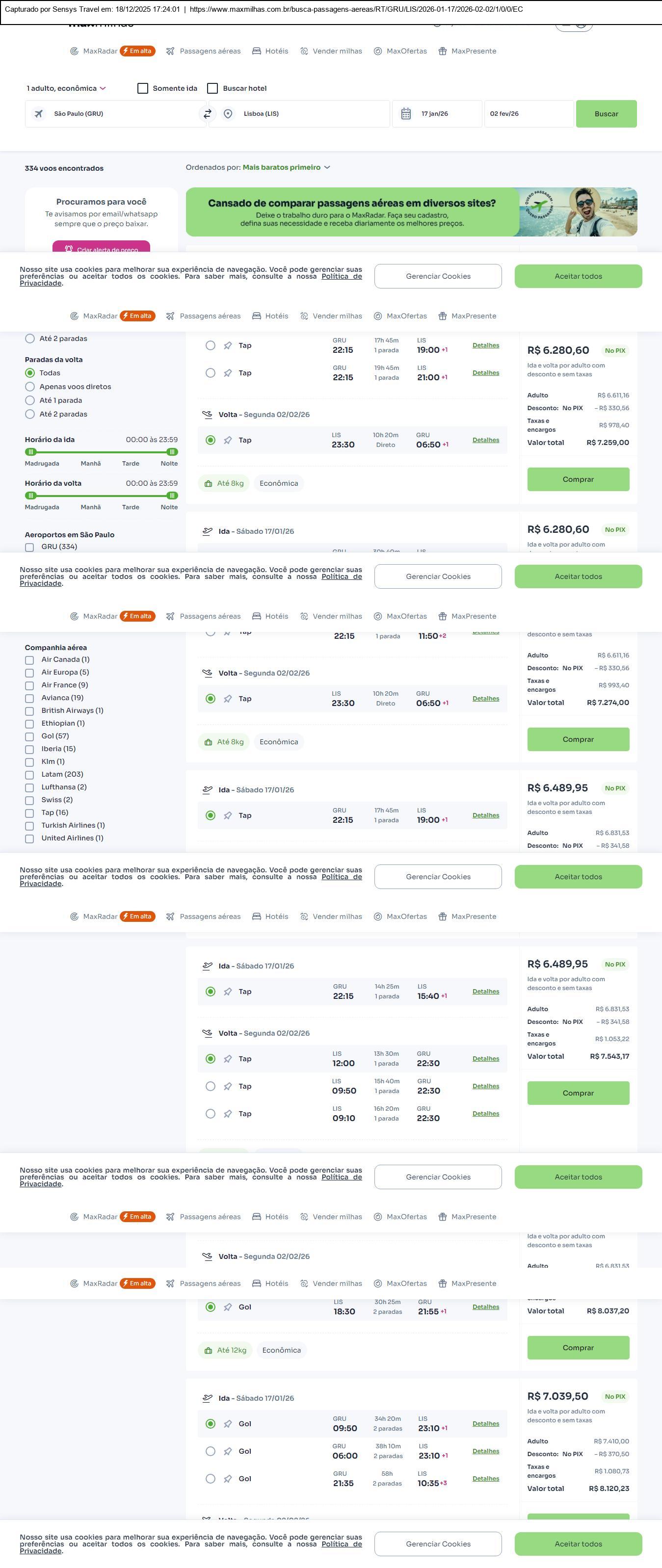Open the 1 adulto, econômica dropdown

[66, 88]
